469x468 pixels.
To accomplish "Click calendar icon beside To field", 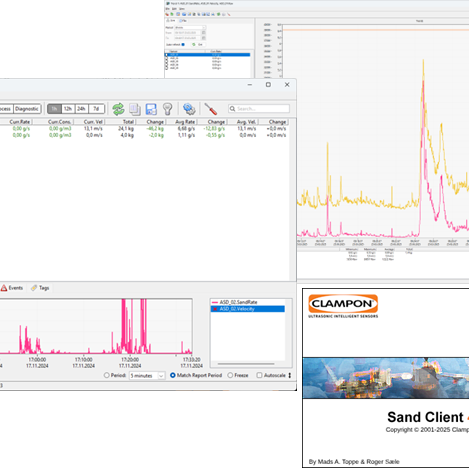I will click(x=204, y=38).
